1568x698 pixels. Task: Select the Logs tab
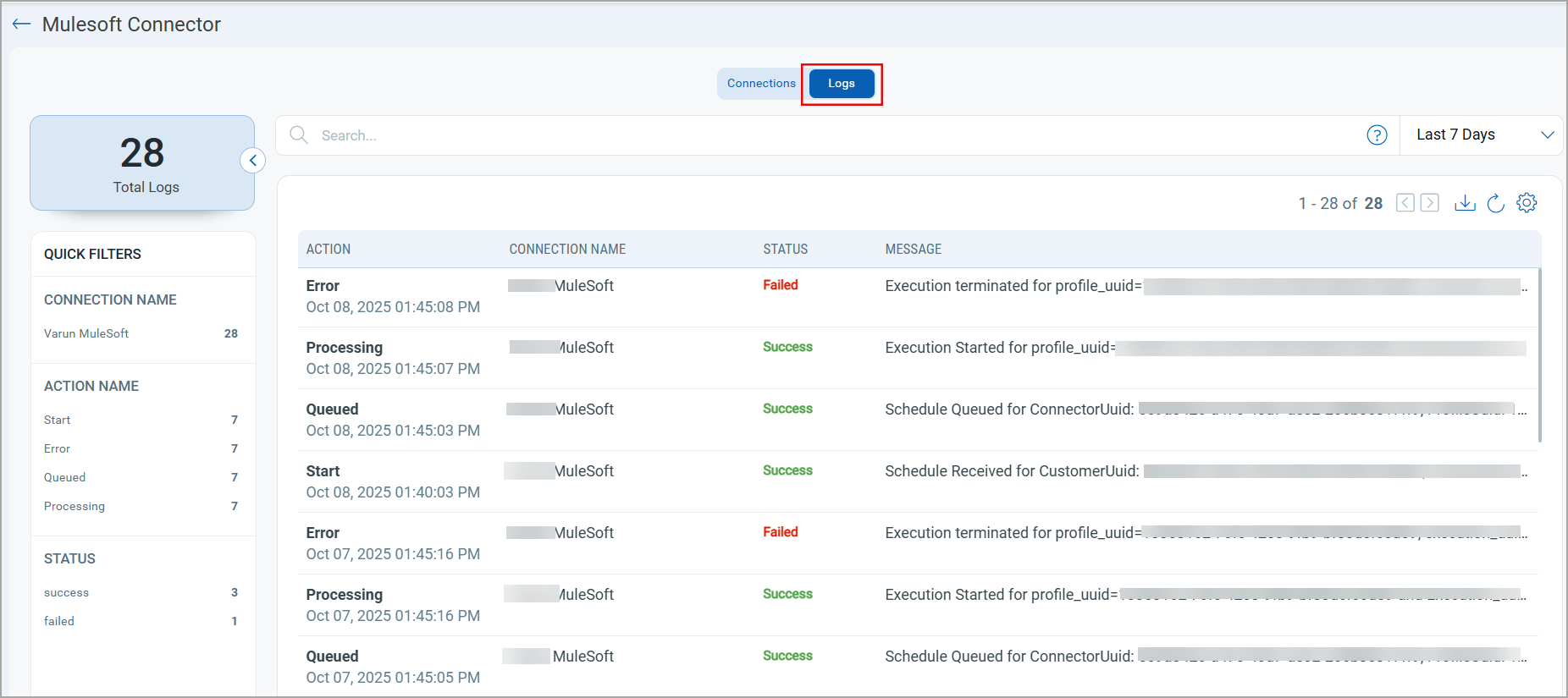(x=842, y=84)
